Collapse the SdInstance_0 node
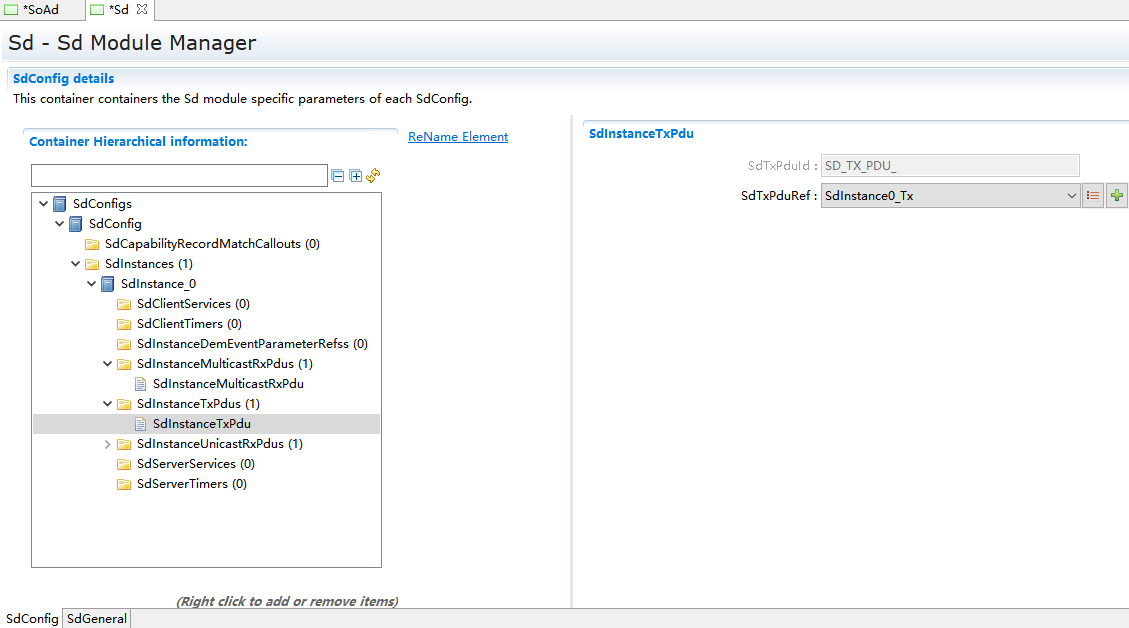The image size is (1129, 628). 92,284
